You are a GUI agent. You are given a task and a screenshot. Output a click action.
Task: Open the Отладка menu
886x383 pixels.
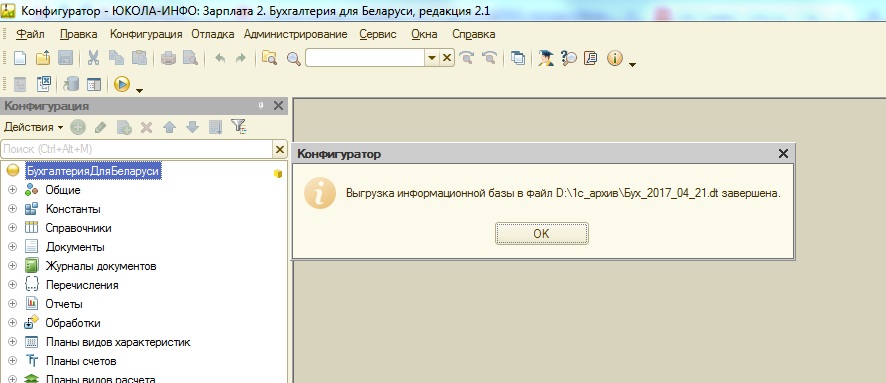click(212, 34)
